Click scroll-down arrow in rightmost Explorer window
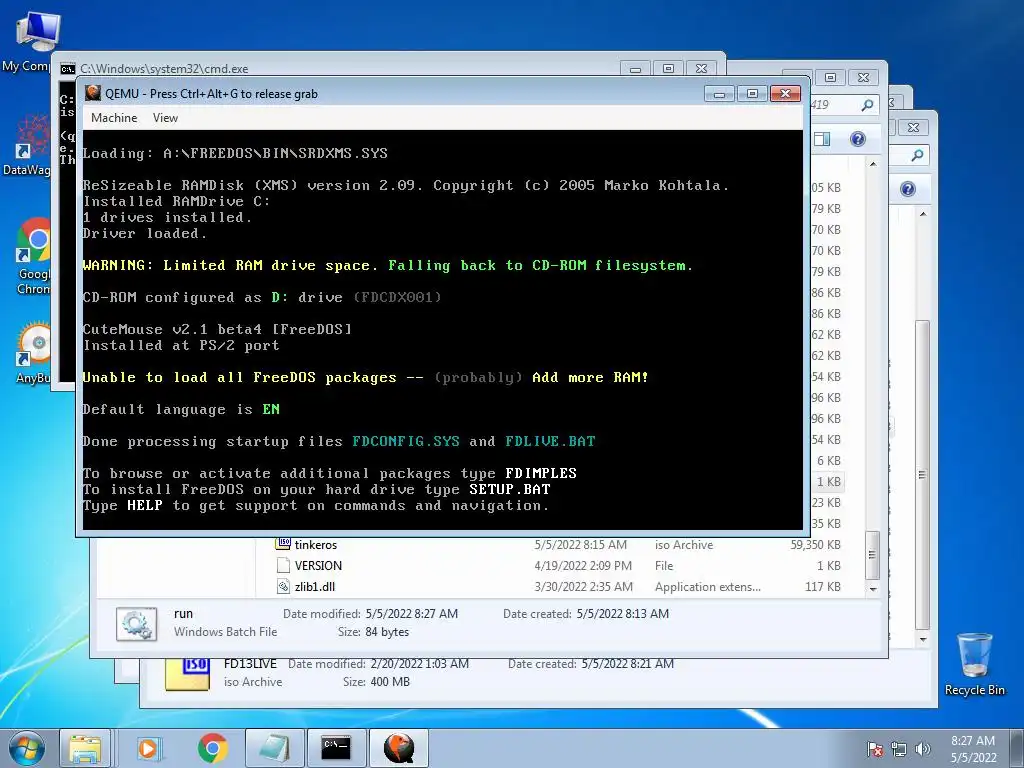This screenshot has height=768, width=1024. click(923, 639)
